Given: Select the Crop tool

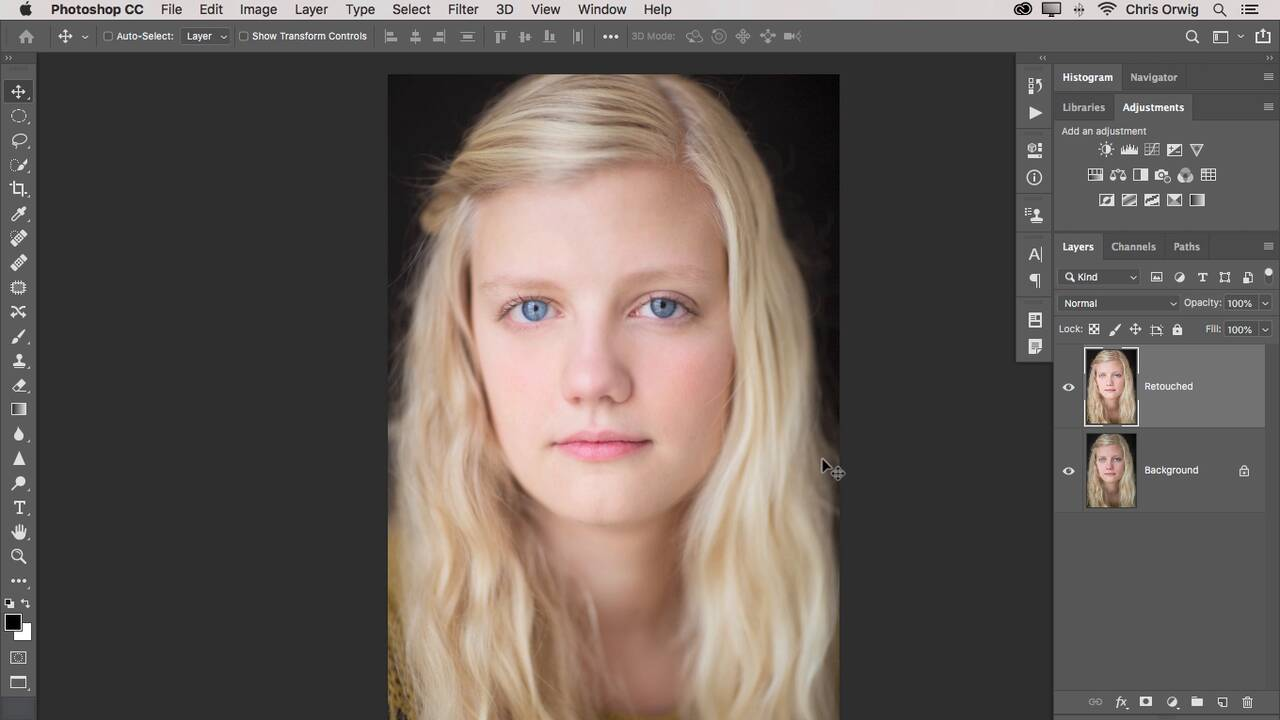Looking at the screenshot, I should (x=19, y=189).
